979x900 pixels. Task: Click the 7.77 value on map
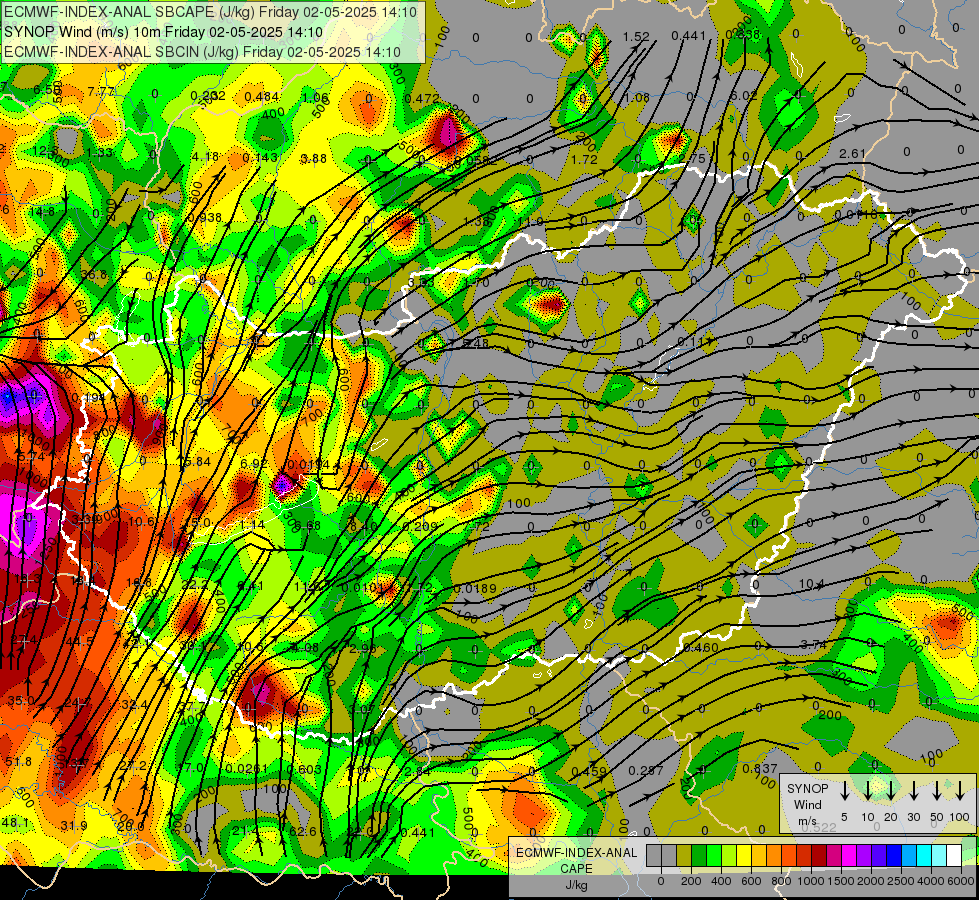[x=101, y=91]
